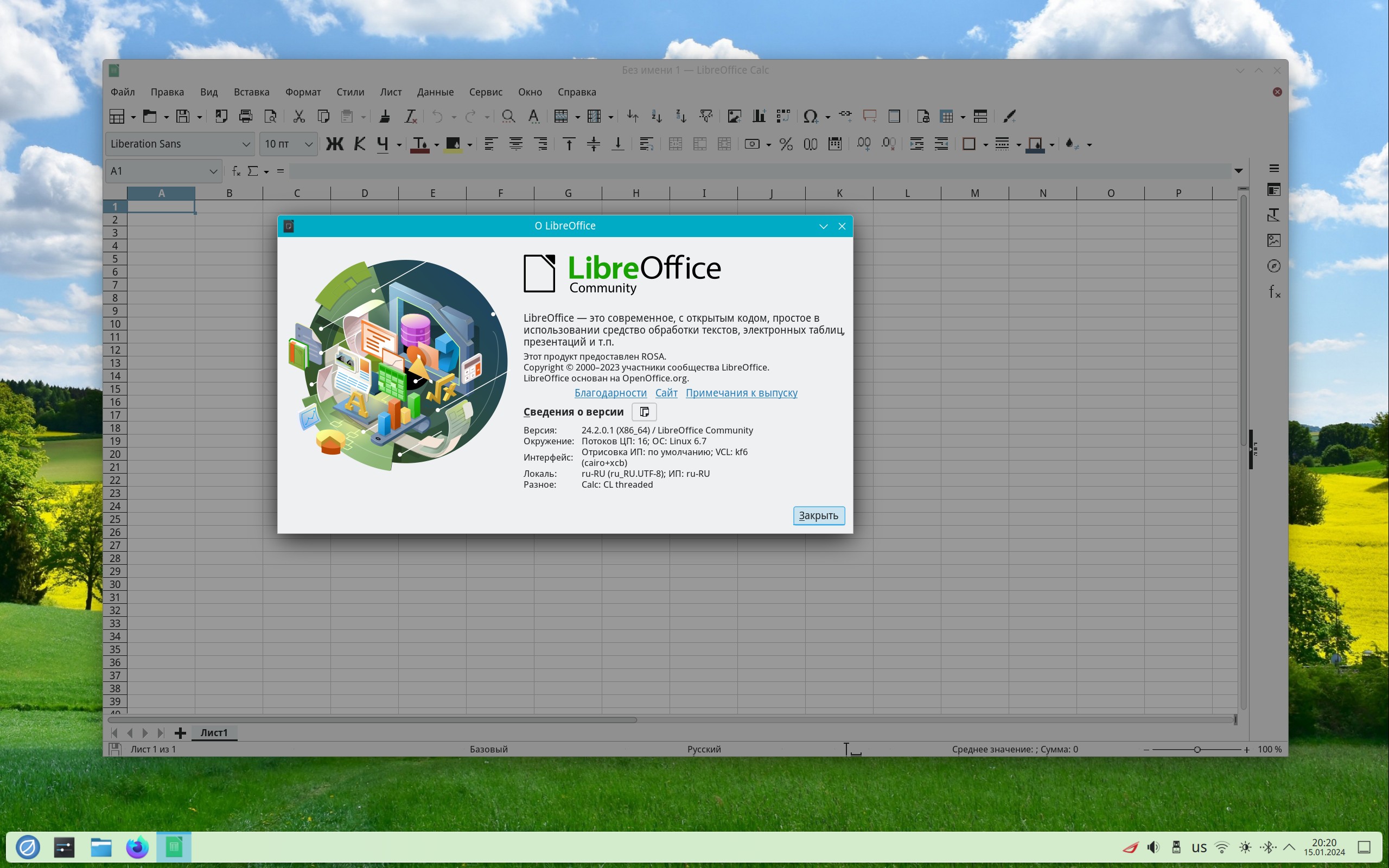Expand the Name Box A1 dropdown
The image size is (1389, 868).
pos(213,171)
